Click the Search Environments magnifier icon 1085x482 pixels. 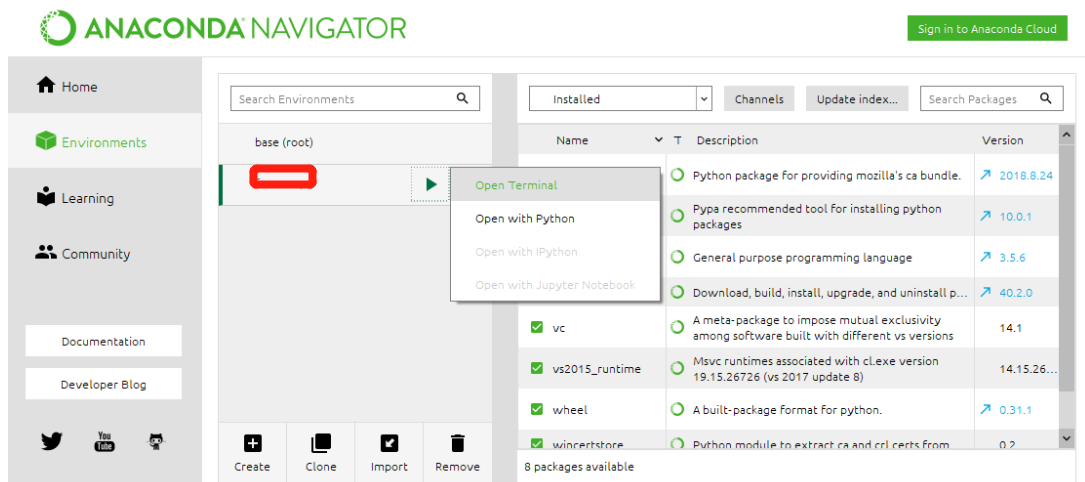pyautogui.click(x=463, y=98)
